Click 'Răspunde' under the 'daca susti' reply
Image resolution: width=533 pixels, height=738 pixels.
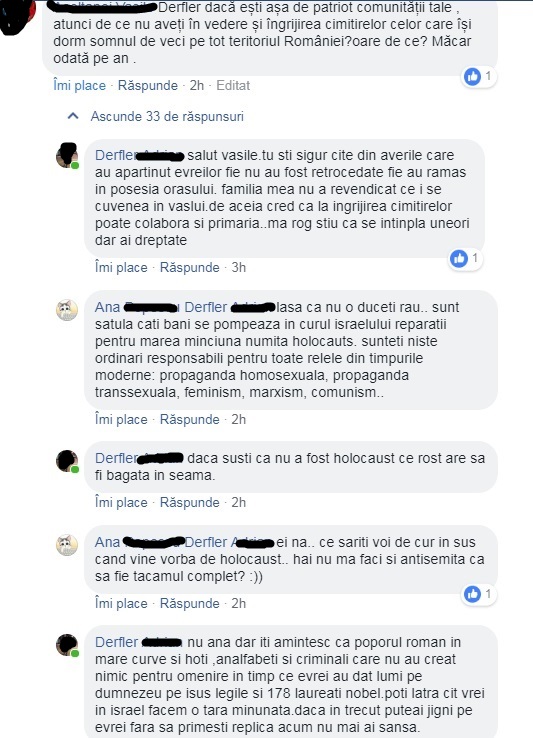(x=190, y=503)
